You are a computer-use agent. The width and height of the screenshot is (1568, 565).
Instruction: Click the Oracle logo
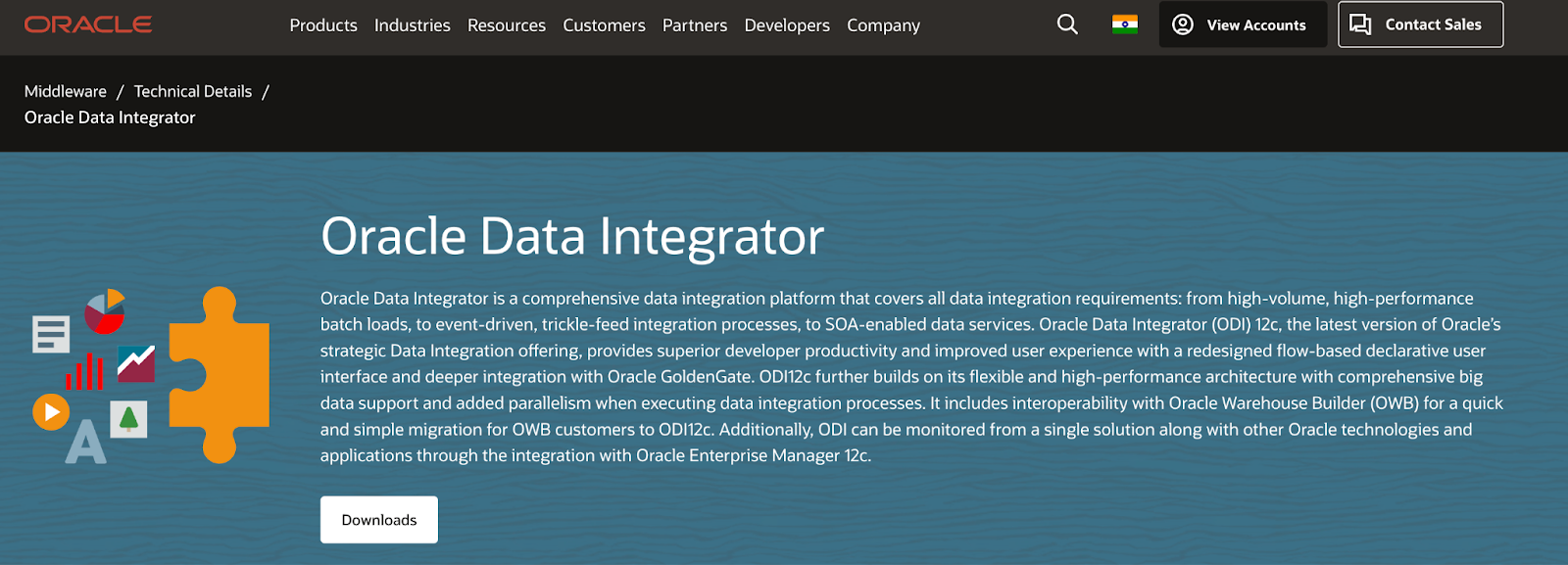click(88, 24)
